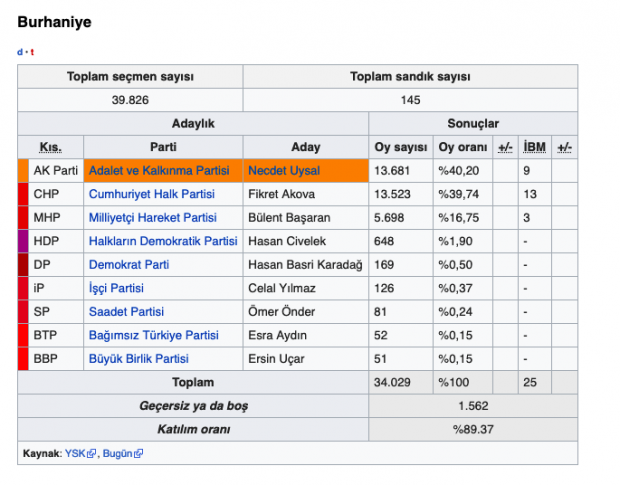The height and width of the screenshot is (485, 620).
Task: Click the external link icon beside YSK
Action: [92, 454]
